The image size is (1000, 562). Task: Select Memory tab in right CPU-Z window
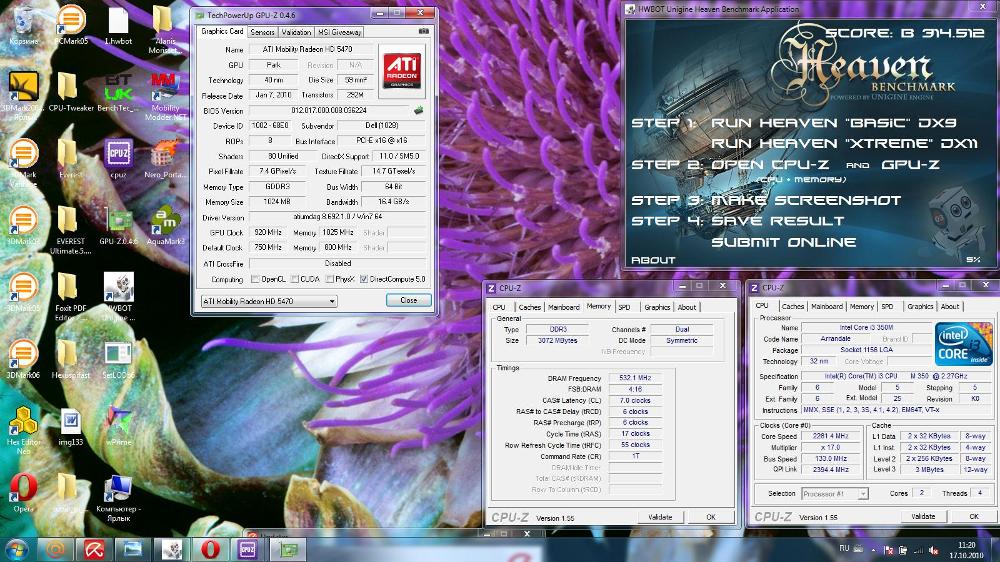click(862, 306)
